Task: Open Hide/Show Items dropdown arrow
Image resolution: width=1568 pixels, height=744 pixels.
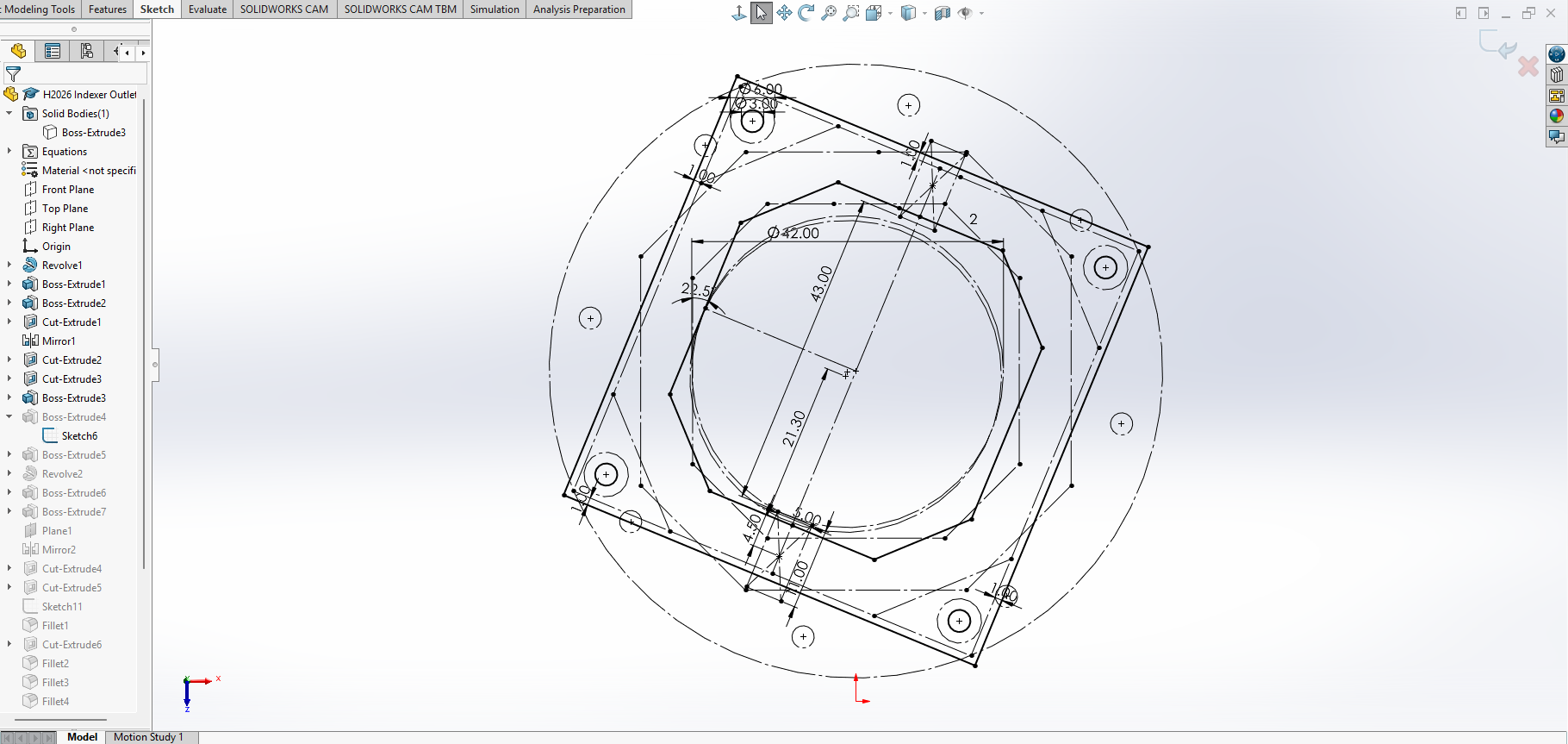Action: pyautogui.click(x=981, y=13)
